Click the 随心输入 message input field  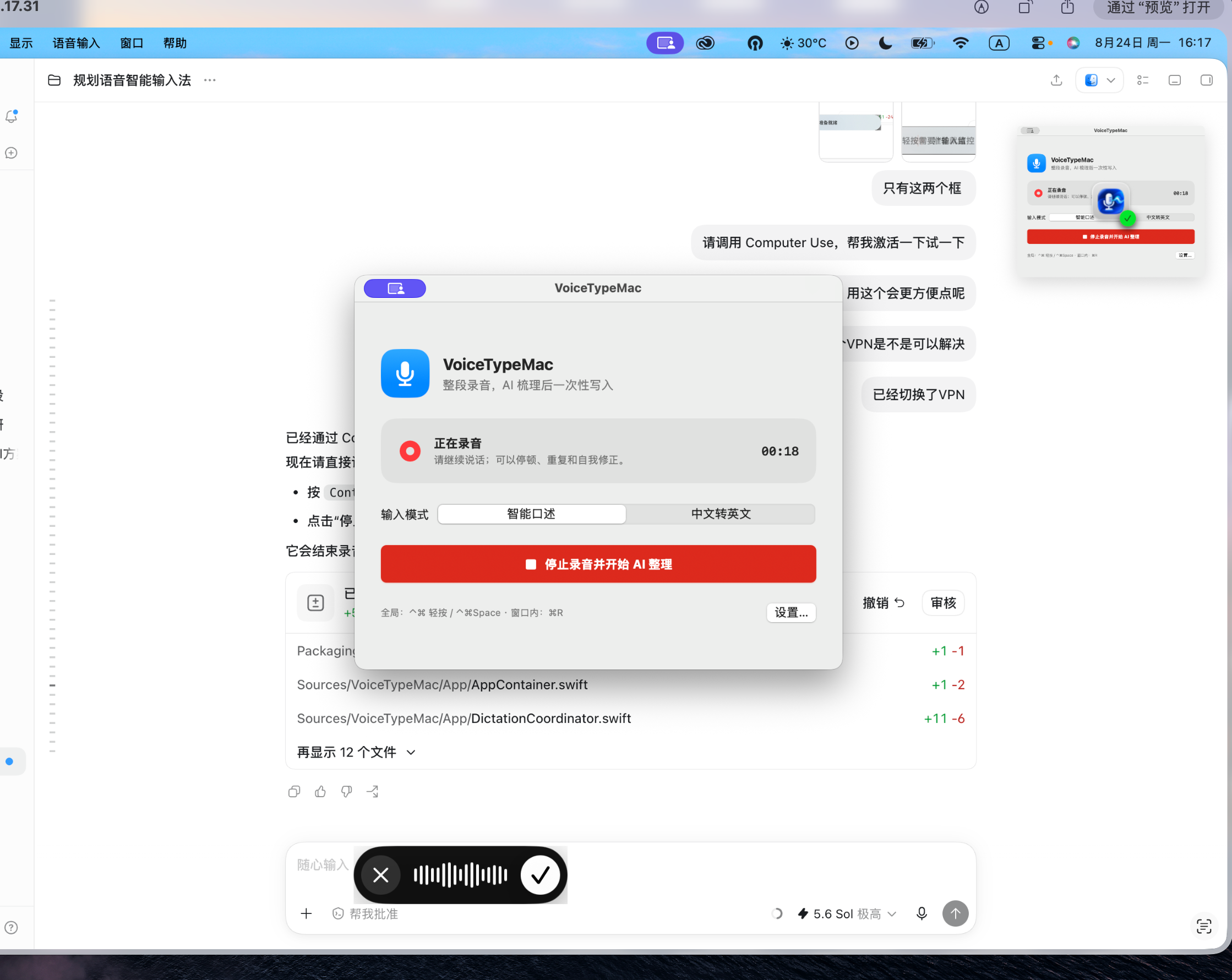(x=631, y=865)
